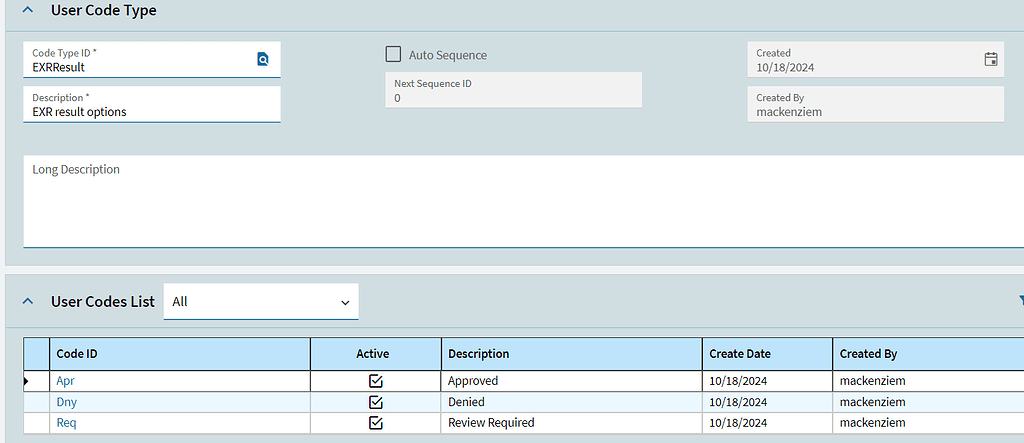Click Create Date cell in Dny row
The image size is (1024, 443).
[x=767, y=402]
